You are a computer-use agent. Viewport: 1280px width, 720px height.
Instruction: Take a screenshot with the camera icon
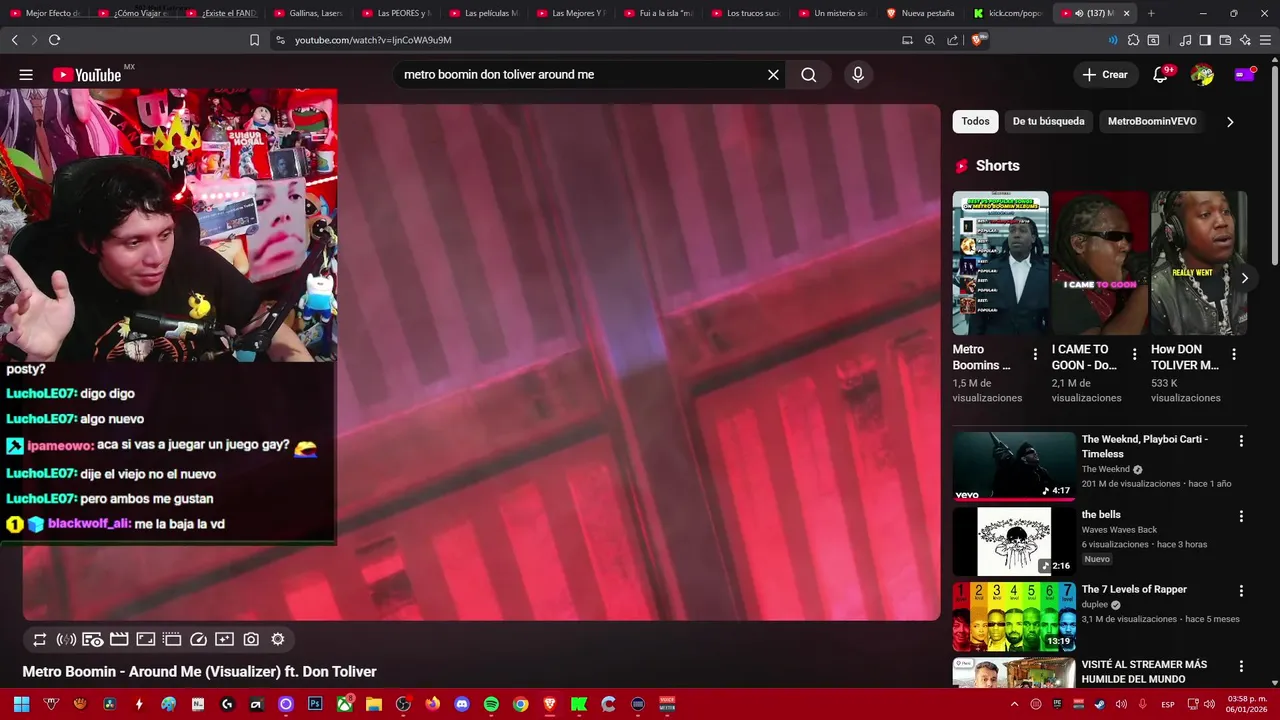251,639
